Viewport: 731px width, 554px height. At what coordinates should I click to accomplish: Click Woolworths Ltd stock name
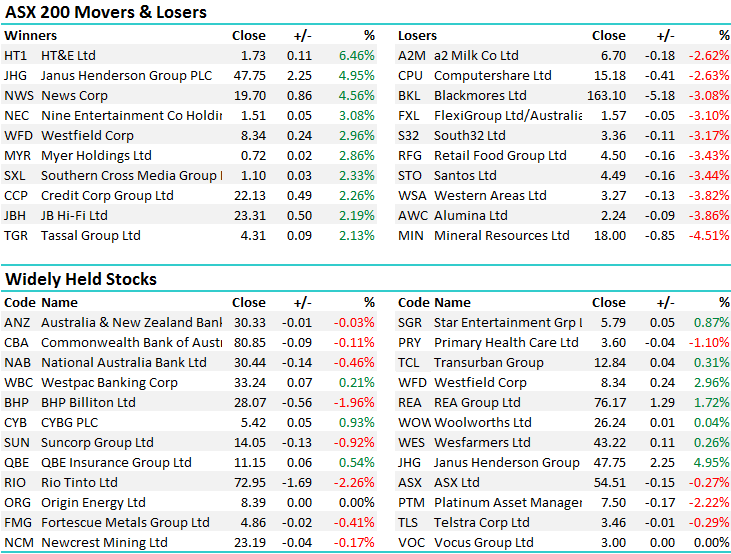(x=482, y=422)
